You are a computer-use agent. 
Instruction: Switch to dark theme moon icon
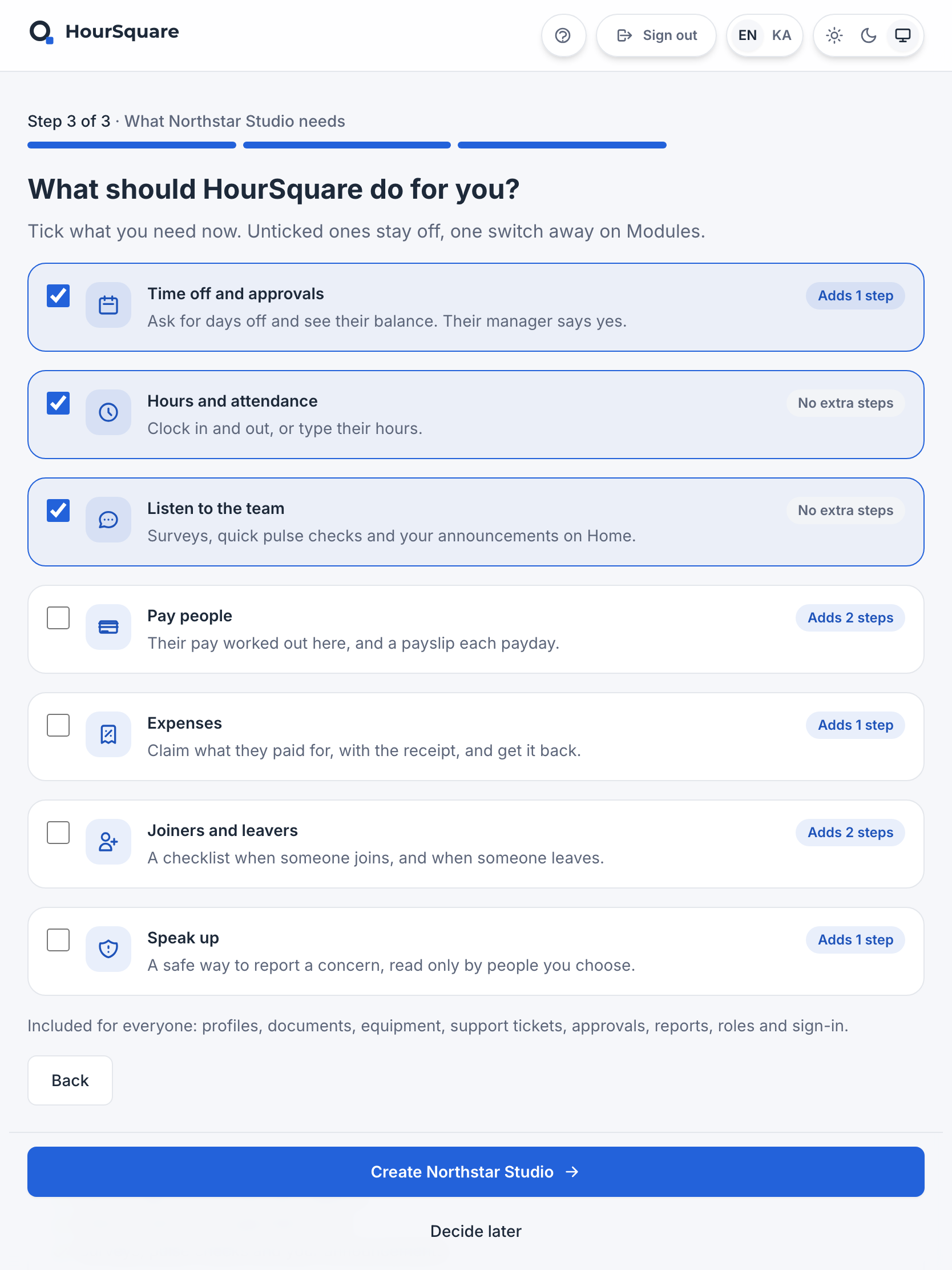pos(868,35)
